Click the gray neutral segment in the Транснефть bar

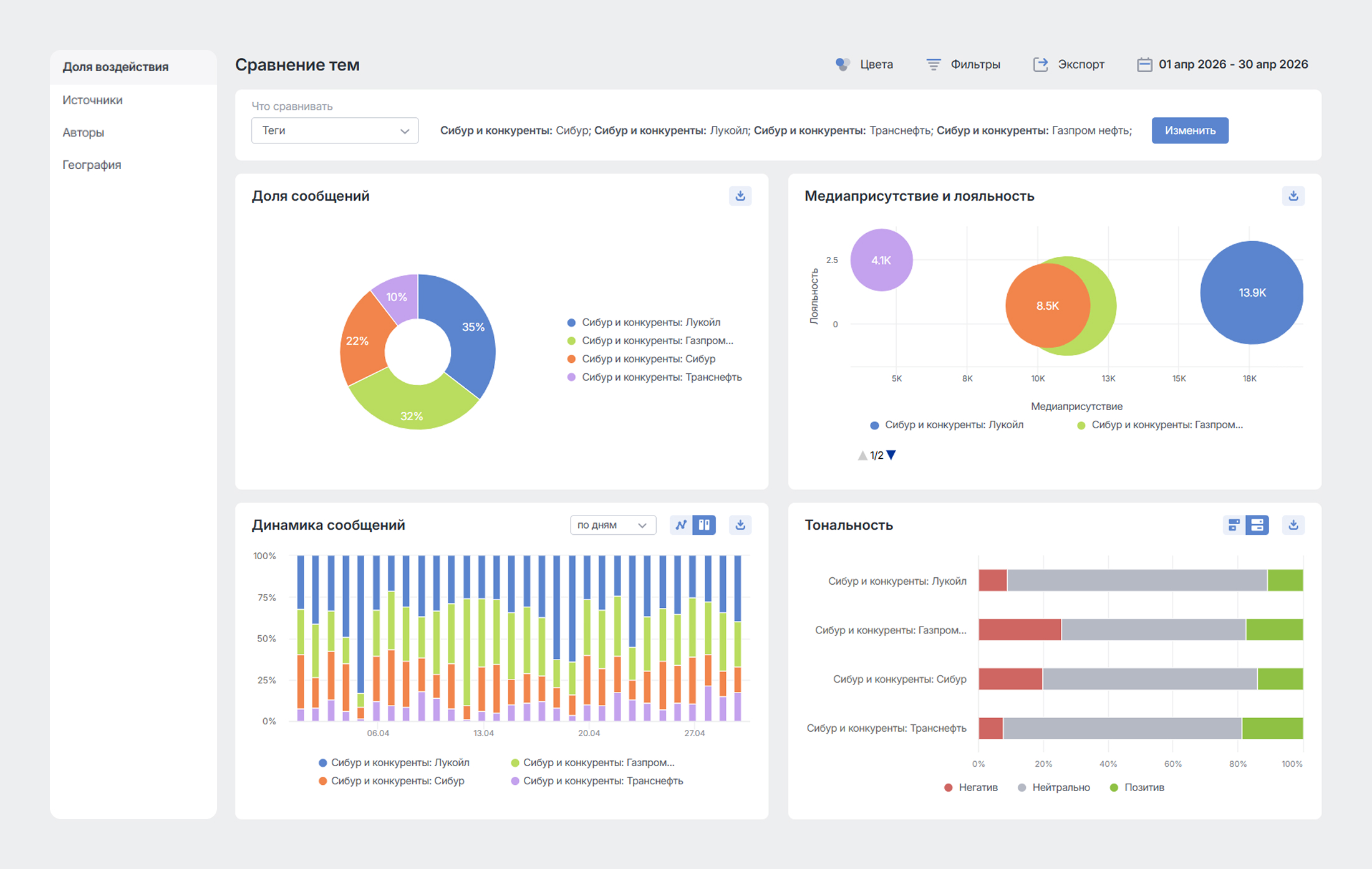click(x=1122, y=728)
